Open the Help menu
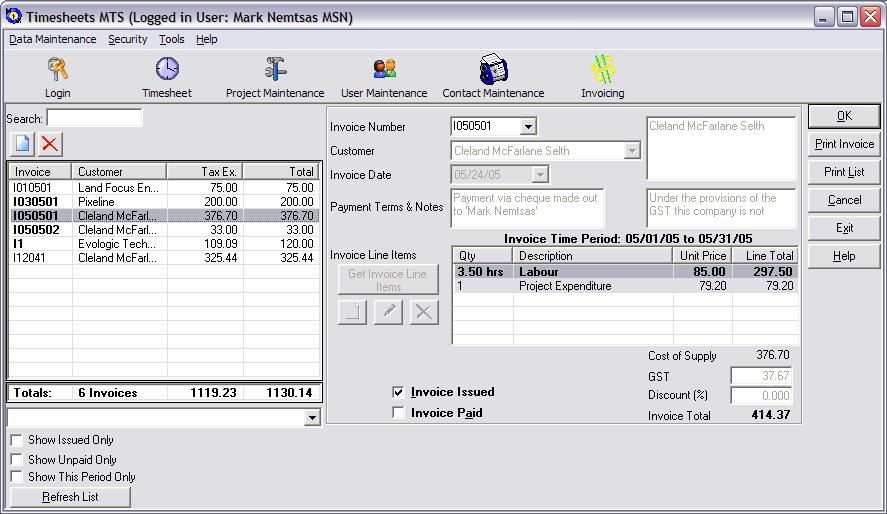 click(206, 39)
